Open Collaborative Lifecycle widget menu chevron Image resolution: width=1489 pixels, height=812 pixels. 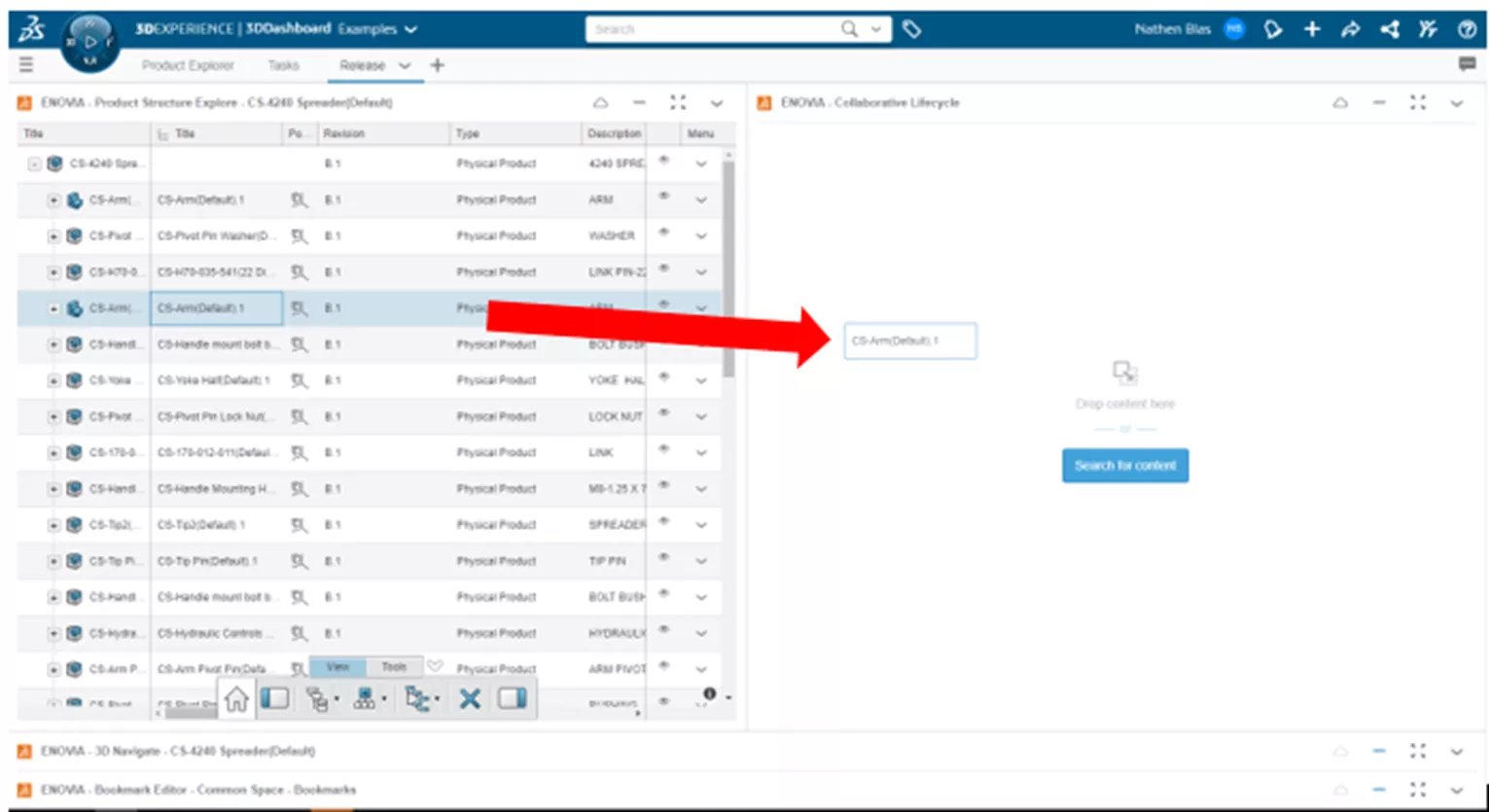click(x=1456, y=102)
